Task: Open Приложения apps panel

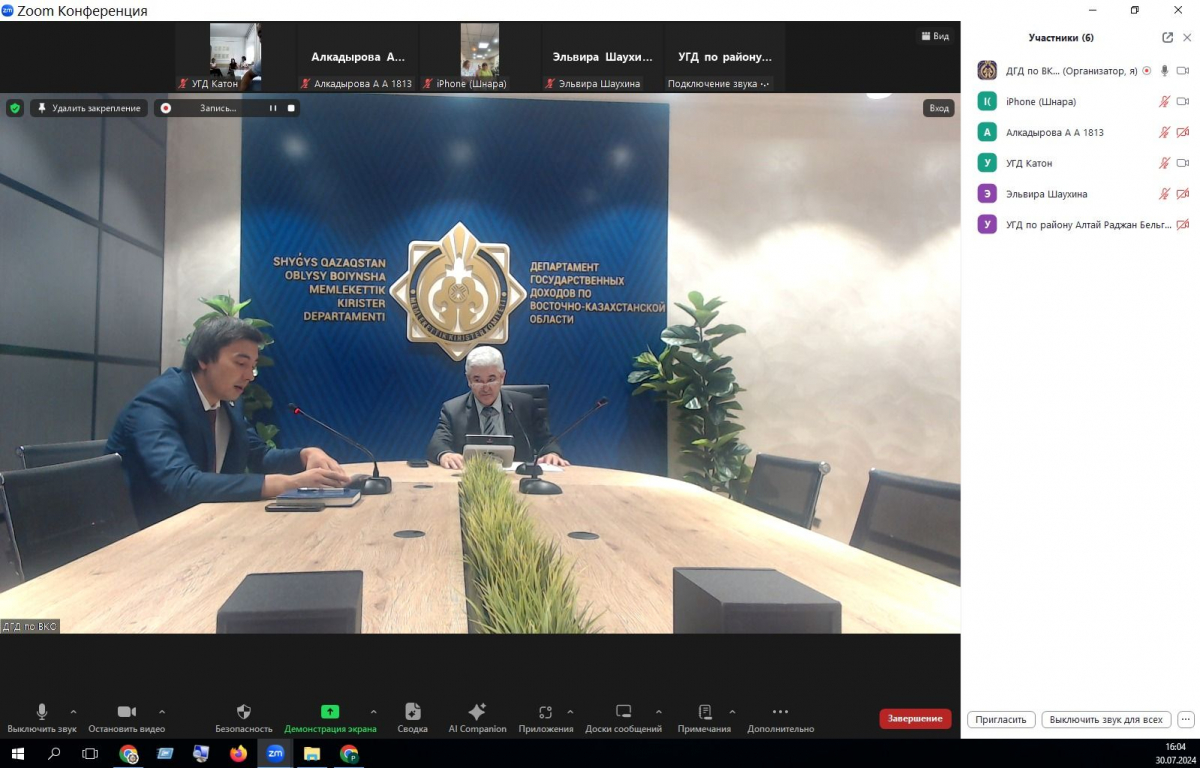Action: pos(546,718)
